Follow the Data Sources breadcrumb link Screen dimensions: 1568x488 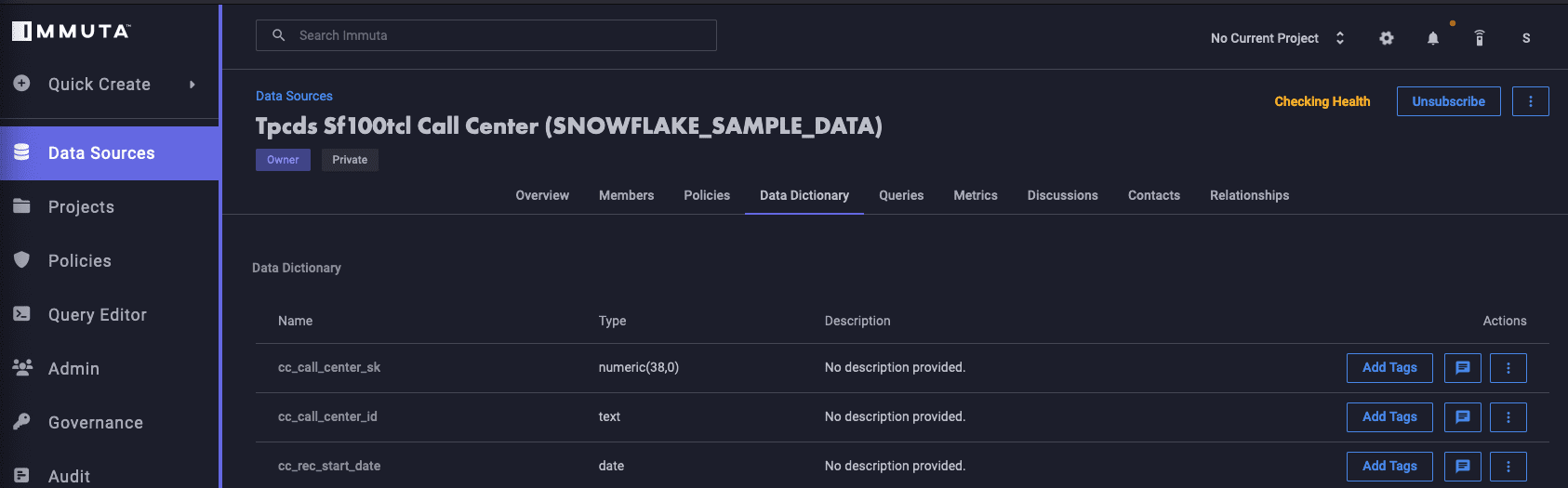click(294, 96)
